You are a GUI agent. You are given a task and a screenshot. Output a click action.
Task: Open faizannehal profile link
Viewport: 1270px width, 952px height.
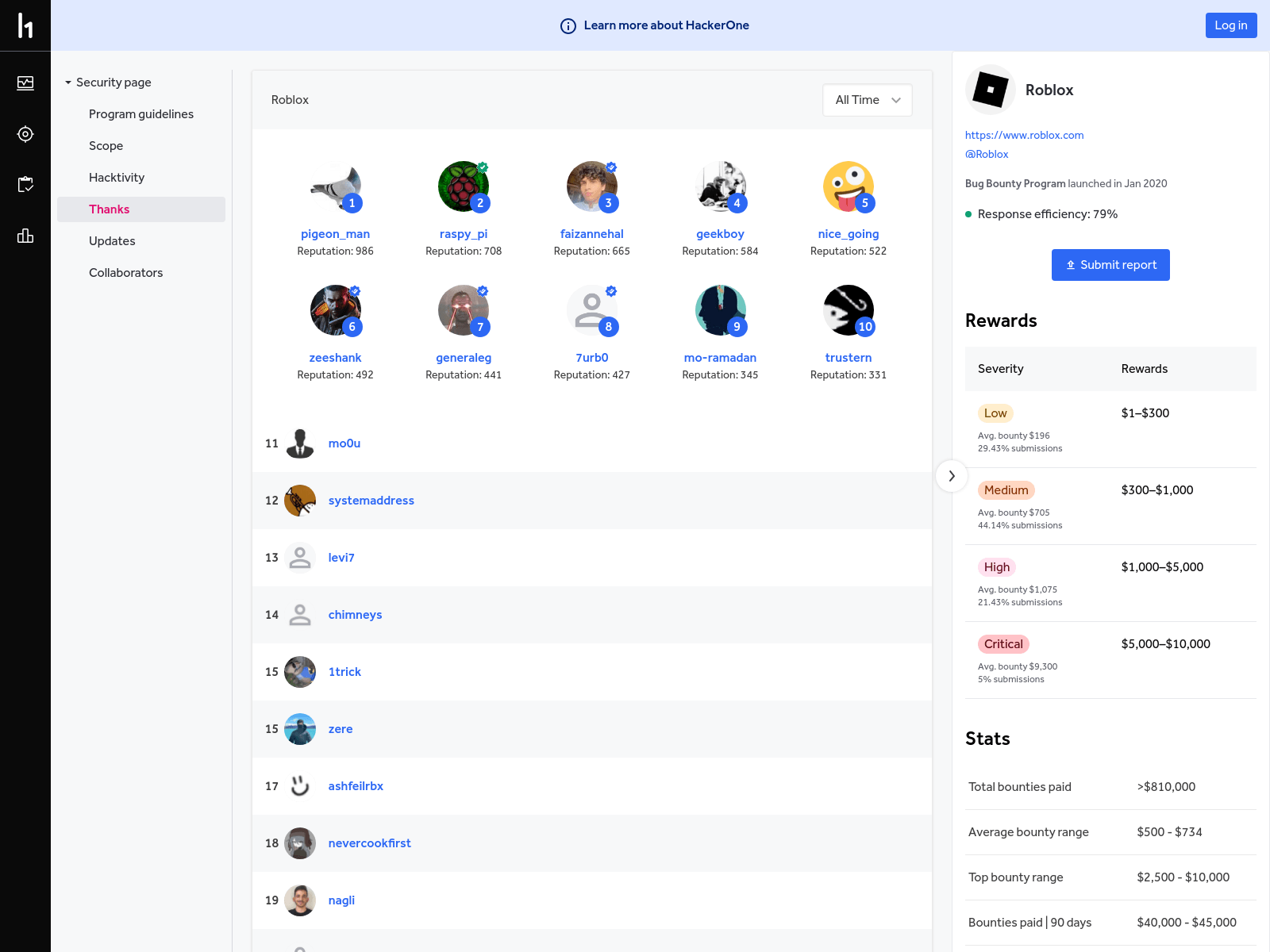[592, 234]
